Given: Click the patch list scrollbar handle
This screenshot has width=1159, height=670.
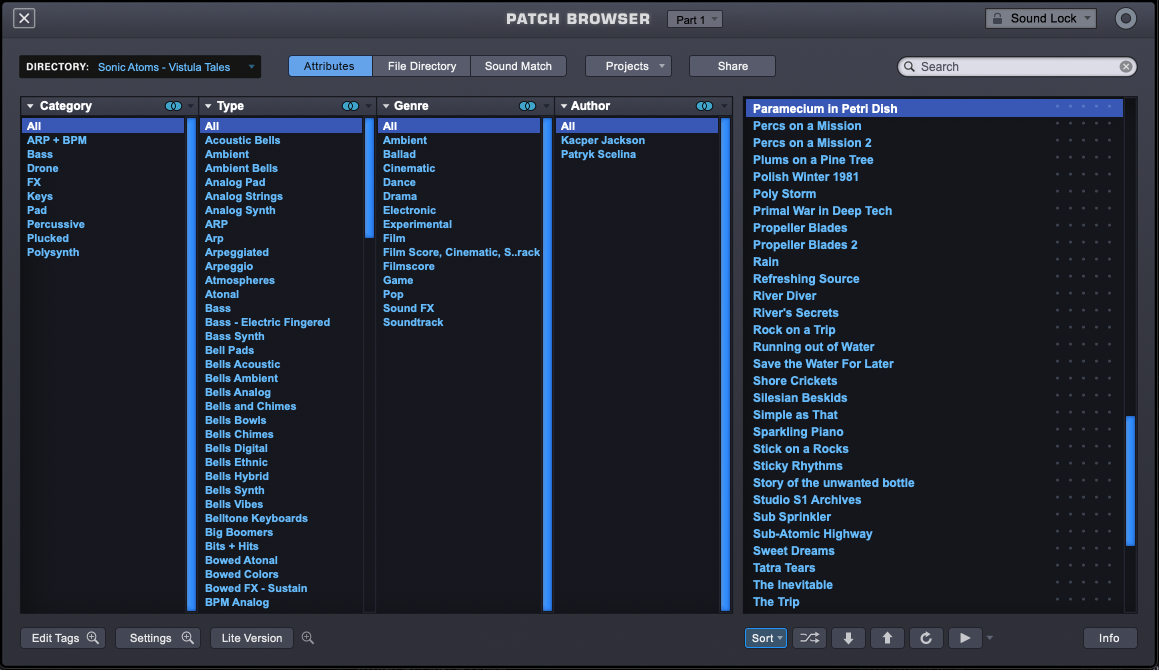Looking at the screenshot, I should tap(1130, 481).
